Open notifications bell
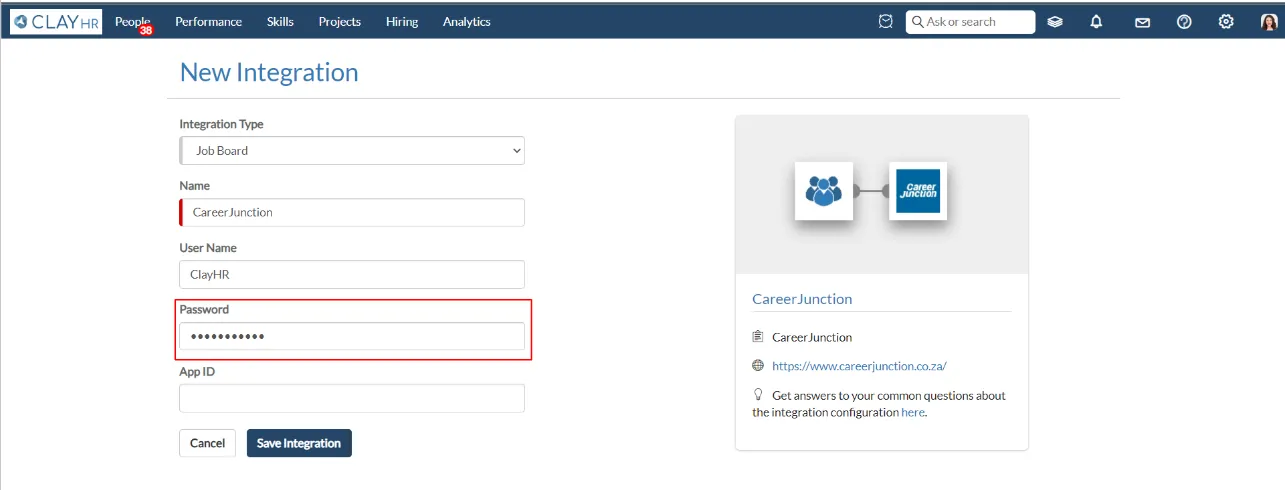Viewport: 1285px width, 490px height. pos(1096,22)
